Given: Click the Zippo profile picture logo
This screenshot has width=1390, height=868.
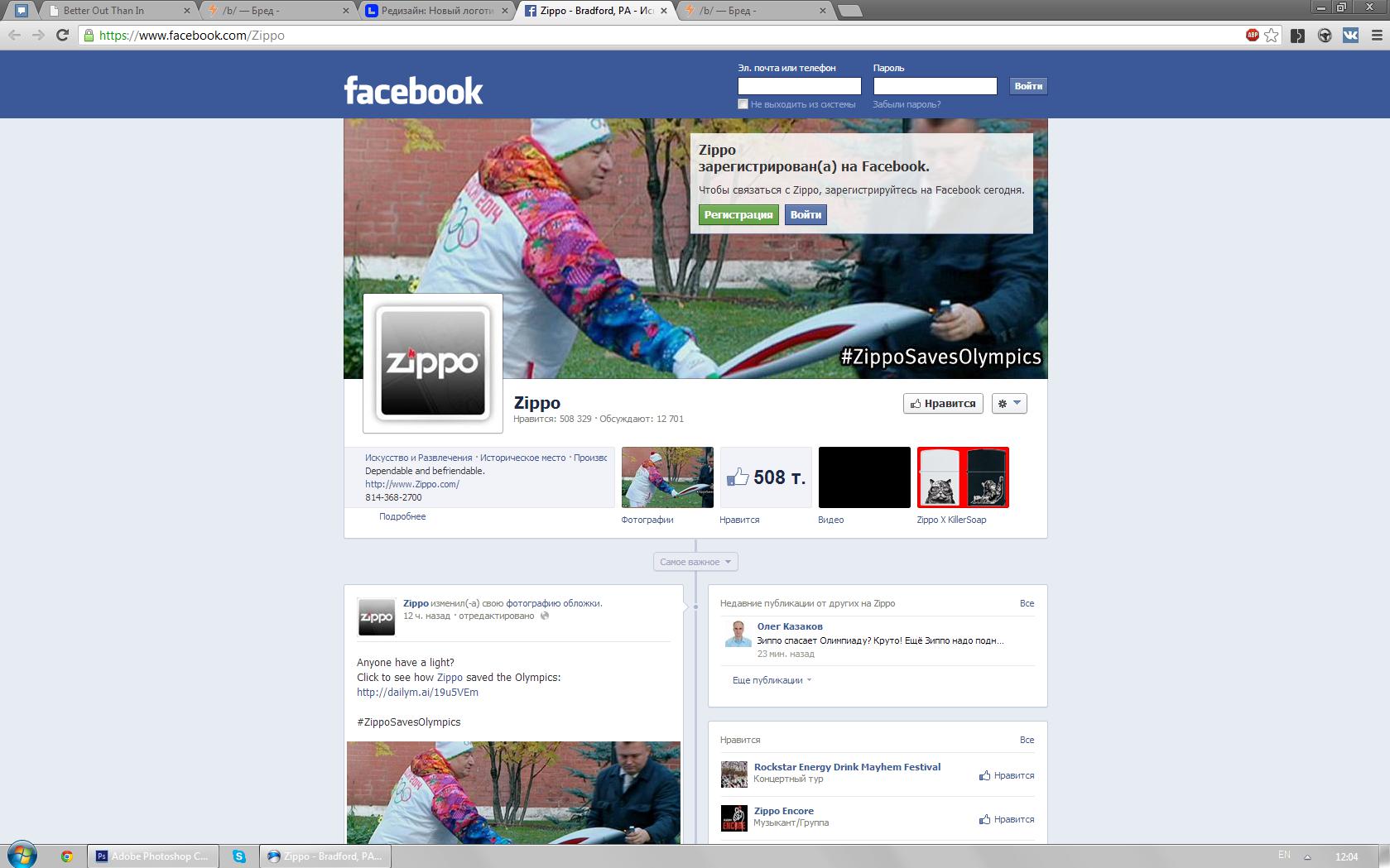Looking at the screenshot, I should point(433,363).
